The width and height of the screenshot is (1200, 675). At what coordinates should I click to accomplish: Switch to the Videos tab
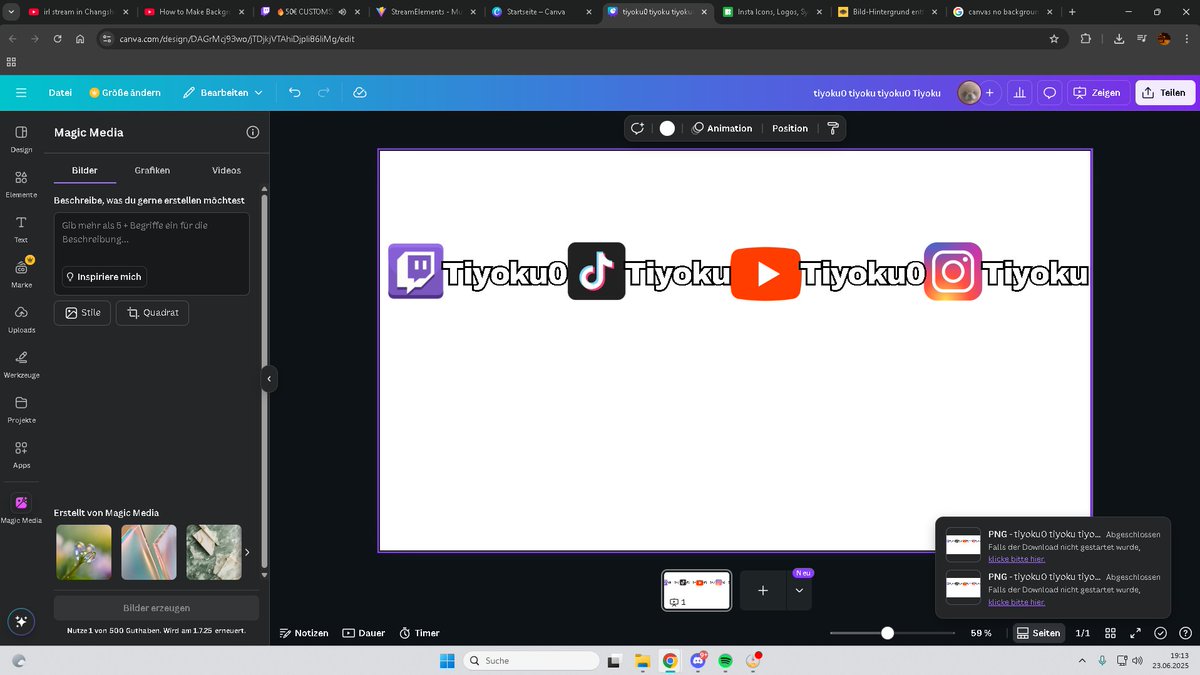tap(226, 170)
